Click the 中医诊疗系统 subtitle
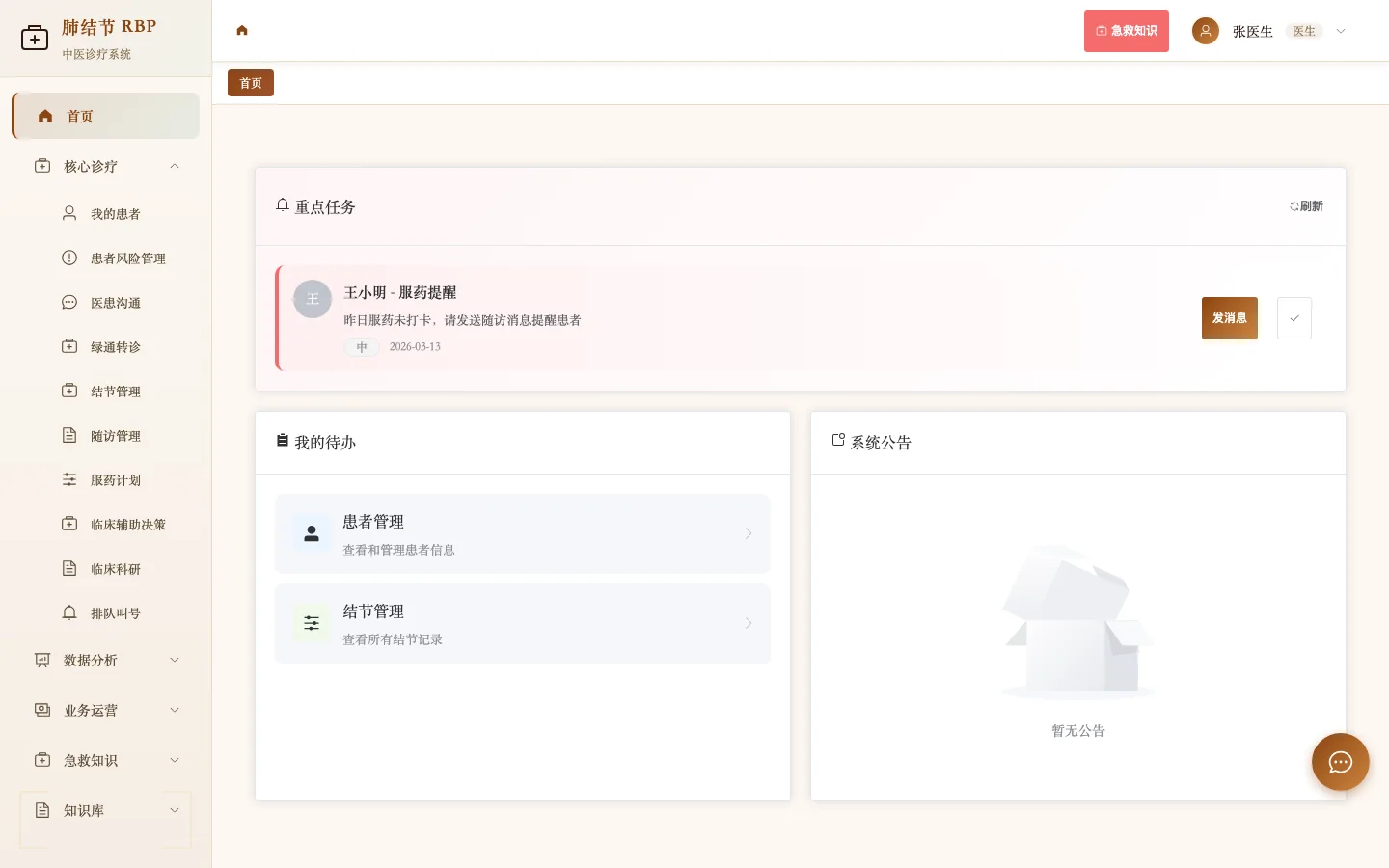 pos(96,54)
